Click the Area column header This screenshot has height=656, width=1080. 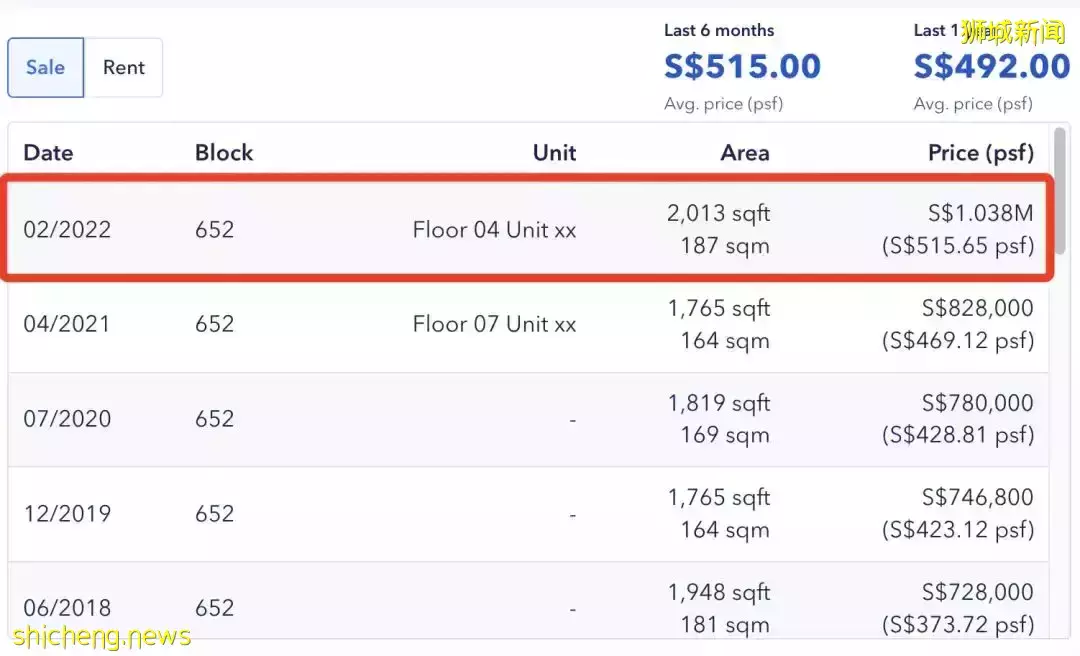click(744, 153)
